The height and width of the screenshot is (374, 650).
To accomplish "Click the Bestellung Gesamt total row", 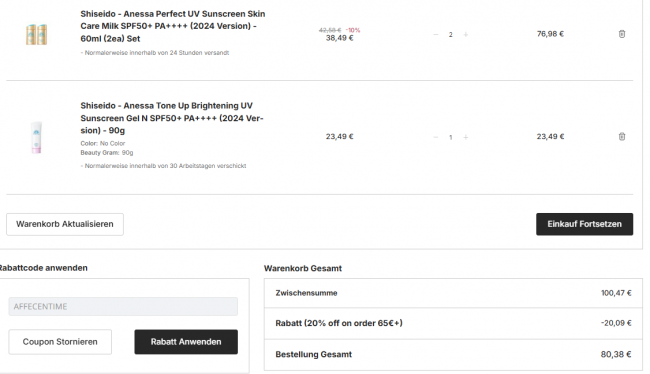I will tap(453, 355).
